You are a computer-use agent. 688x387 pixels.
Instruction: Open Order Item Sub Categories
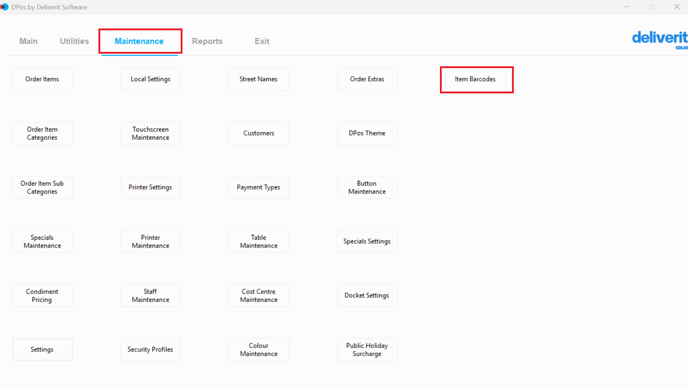(42, 187)
